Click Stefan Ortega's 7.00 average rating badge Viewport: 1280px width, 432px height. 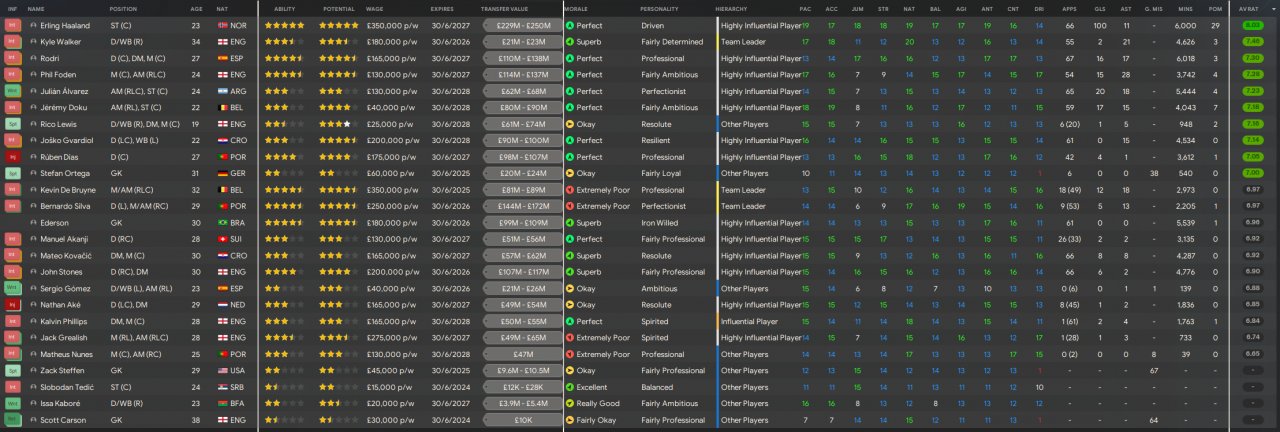(1252, 173)
